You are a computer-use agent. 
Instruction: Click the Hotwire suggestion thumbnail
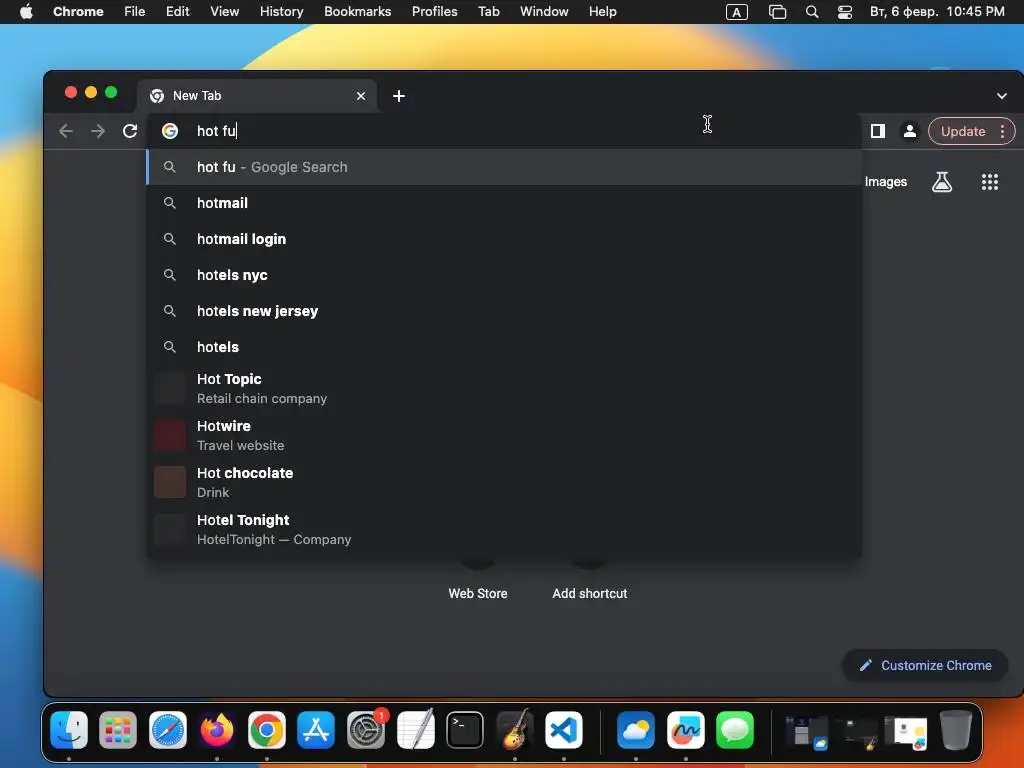tap(170, 436)
